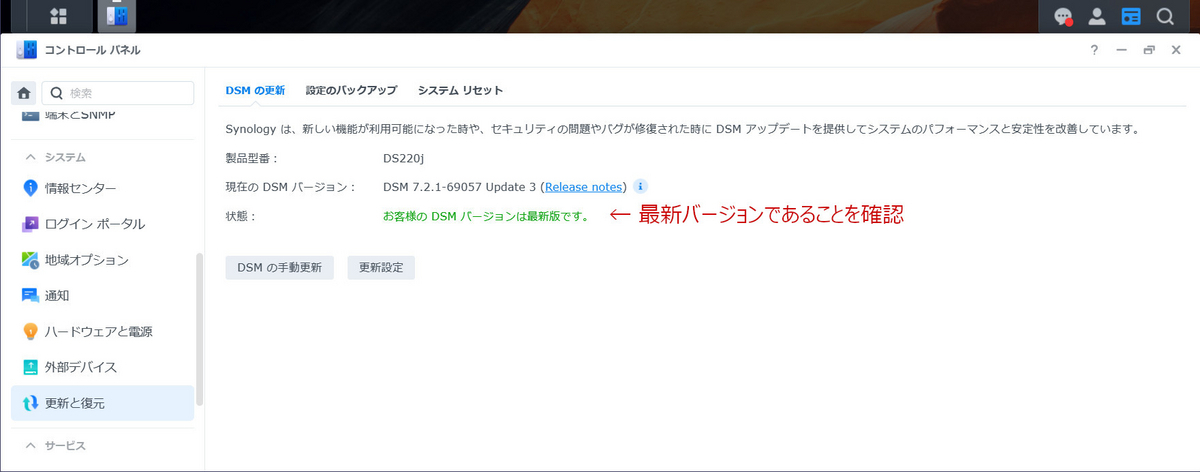This screenshot has width=1200, height=472.
Task: Click the Control Panel taskbar icon
Action: 117,16
